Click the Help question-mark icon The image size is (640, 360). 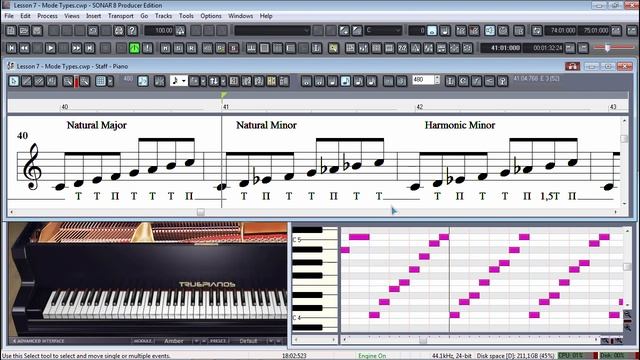132,31
